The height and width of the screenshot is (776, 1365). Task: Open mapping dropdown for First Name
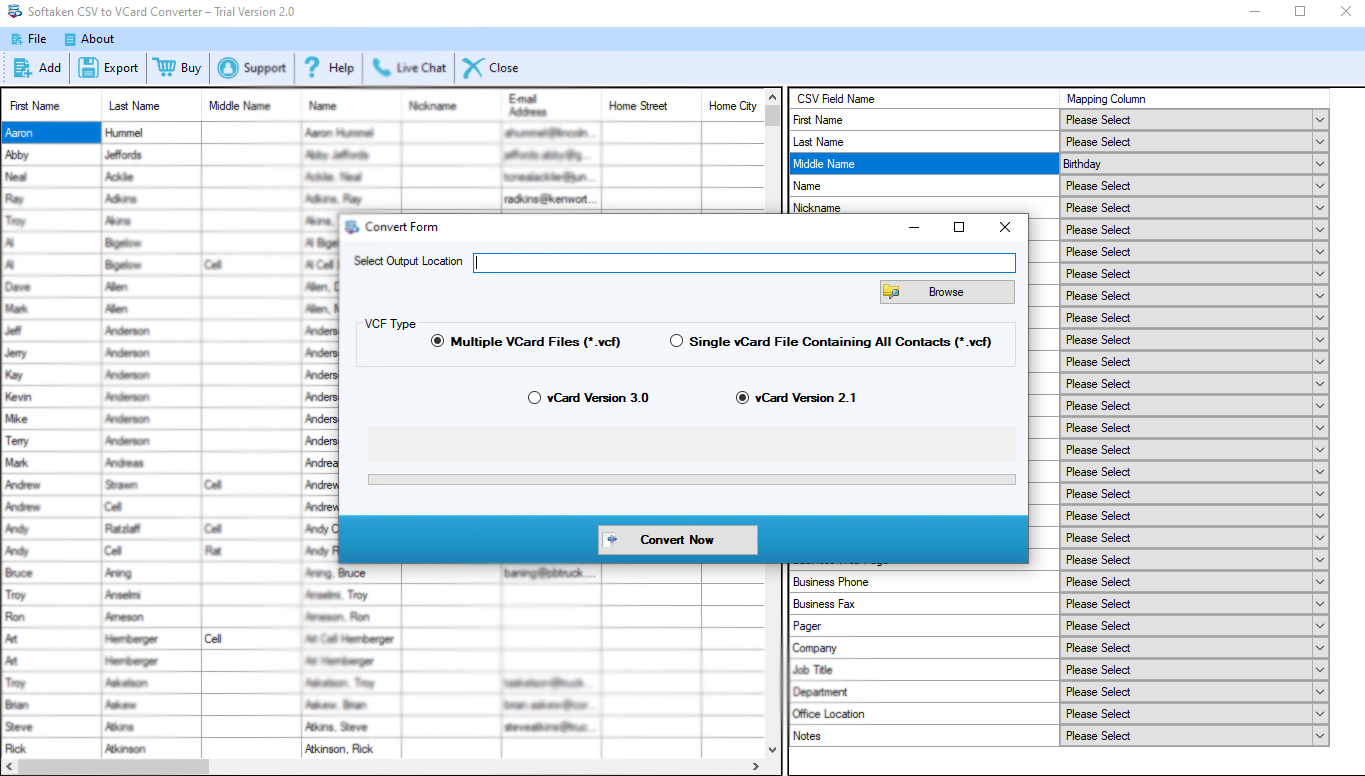(1320, 120)
